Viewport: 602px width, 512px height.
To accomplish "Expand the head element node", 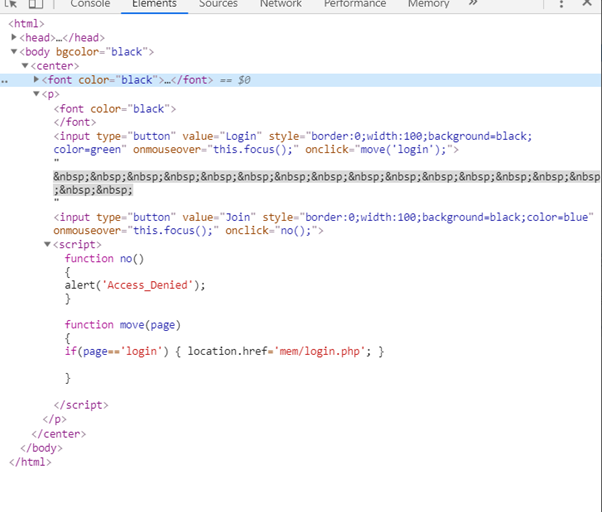I will [x=13, y=37].
